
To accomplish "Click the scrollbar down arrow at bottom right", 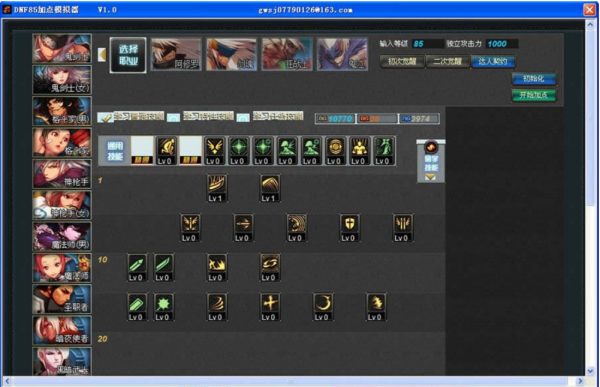I will [x=590, y=371].
